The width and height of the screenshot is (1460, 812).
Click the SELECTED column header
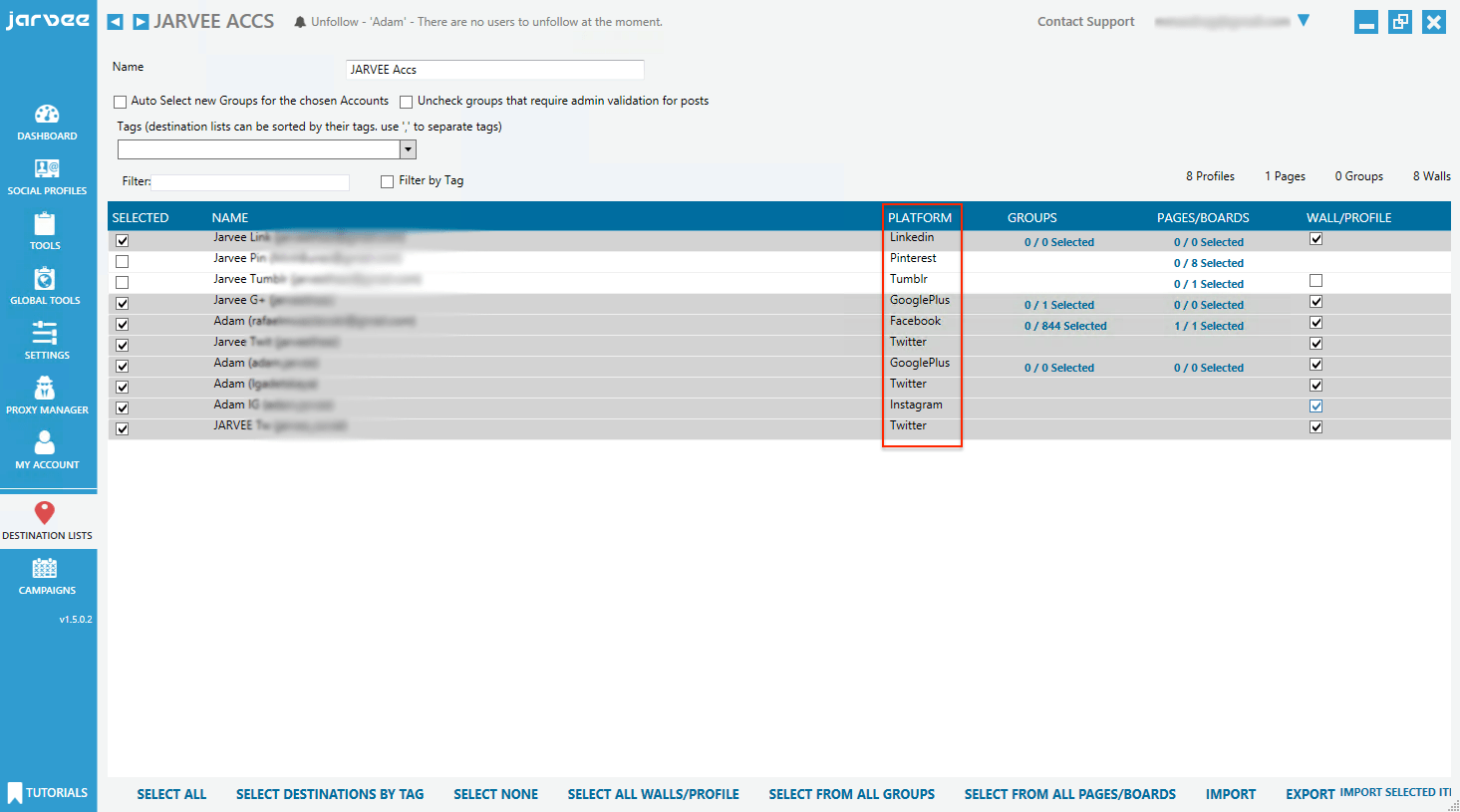[x=141, y=217]
